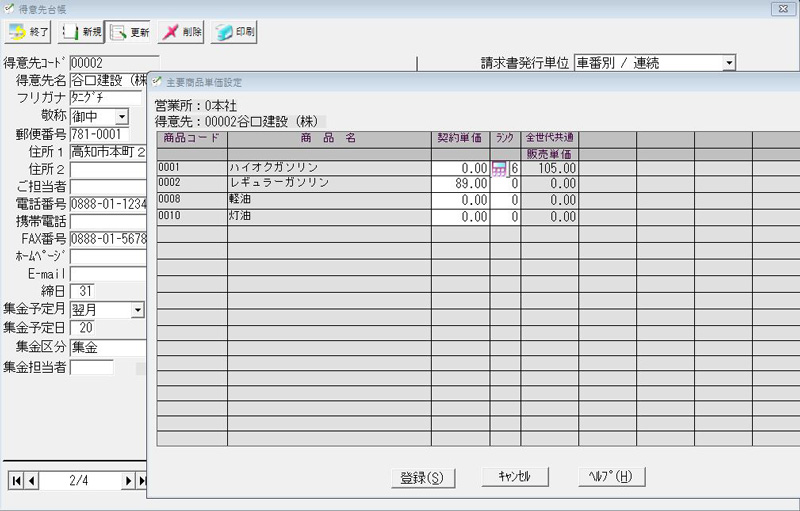This screenshot has width=800, height=511.
Task: Expand the 集金予定月 dropdown showing 翌月
Action: click(137, 310)
